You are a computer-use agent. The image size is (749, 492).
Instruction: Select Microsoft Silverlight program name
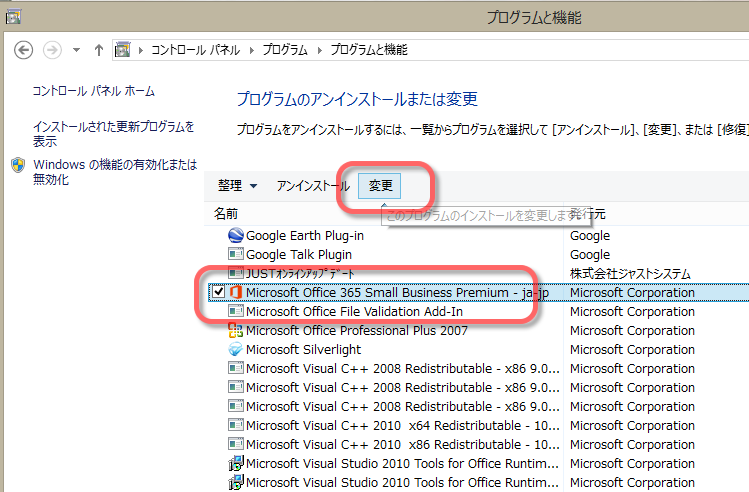(303, 350)
